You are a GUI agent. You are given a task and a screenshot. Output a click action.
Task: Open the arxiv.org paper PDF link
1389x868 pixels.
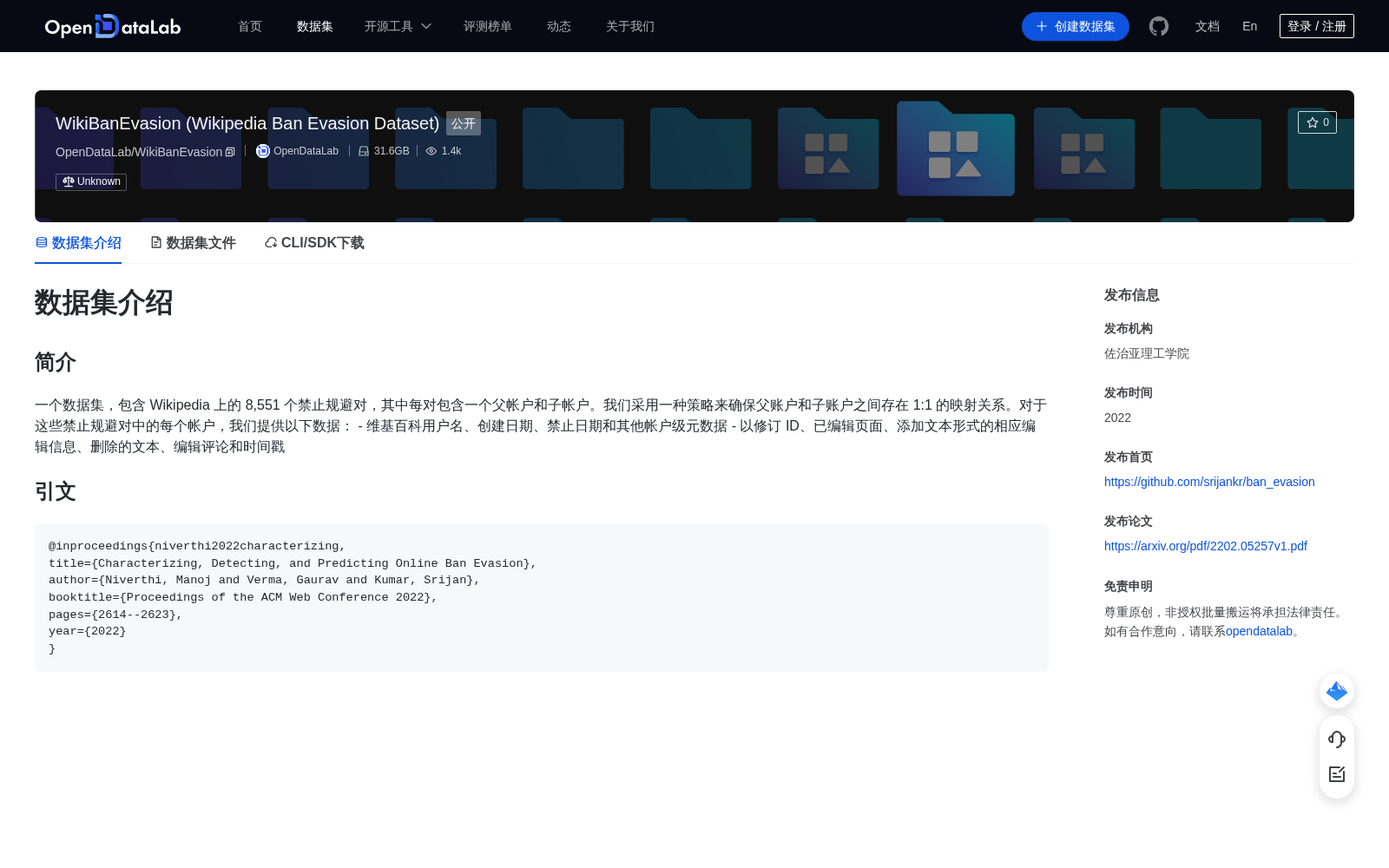[x=1206, y=546]
